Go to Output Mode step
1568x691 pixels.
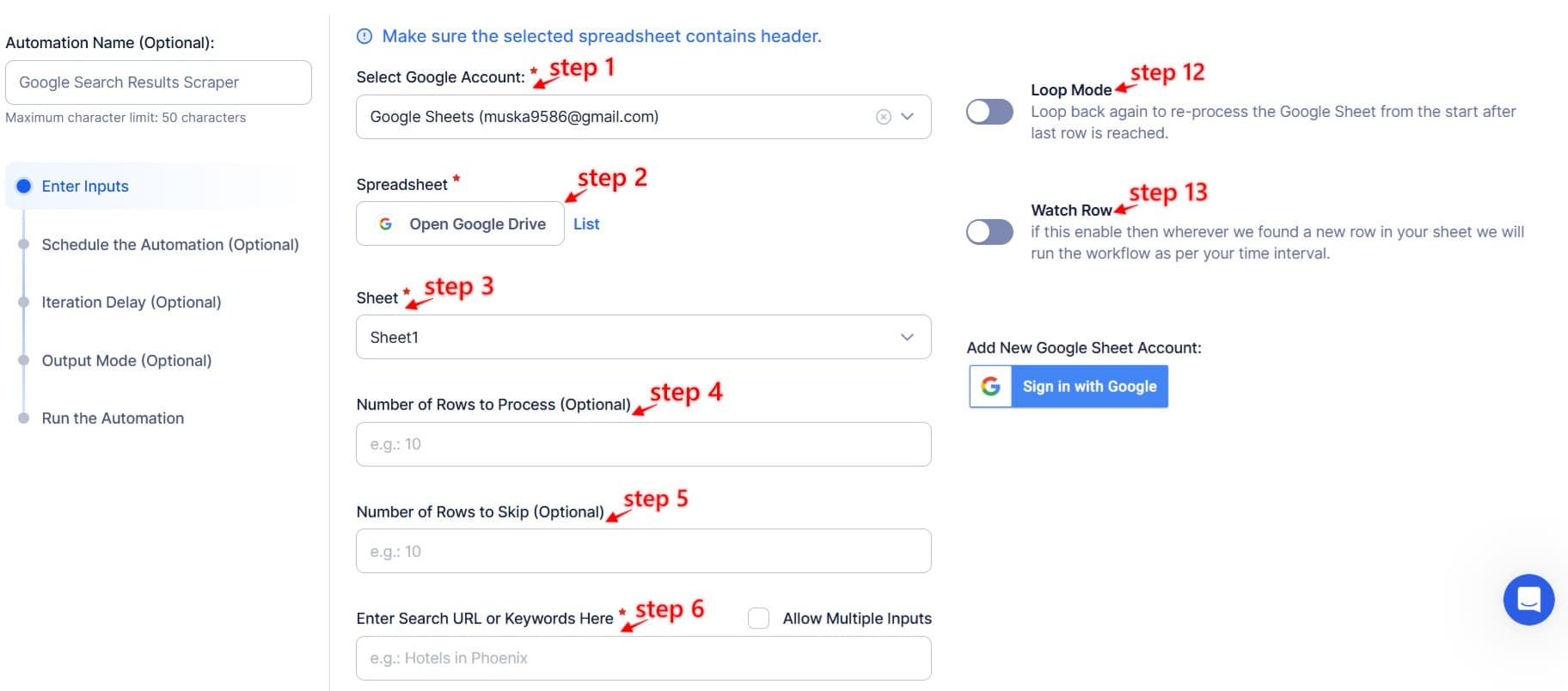126,361
